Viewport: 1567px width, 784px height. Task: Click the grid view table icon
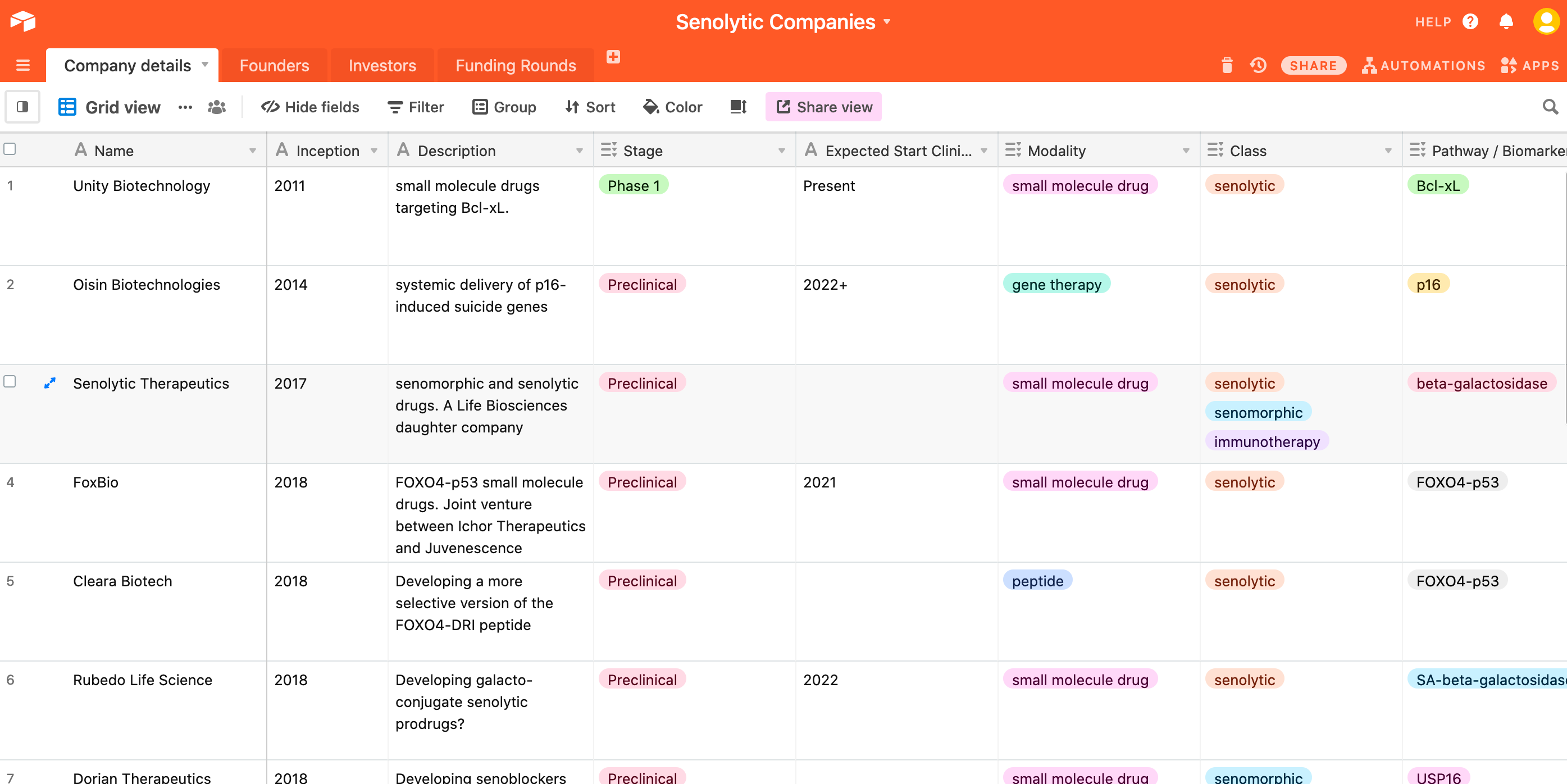click(x=67, y=107)
